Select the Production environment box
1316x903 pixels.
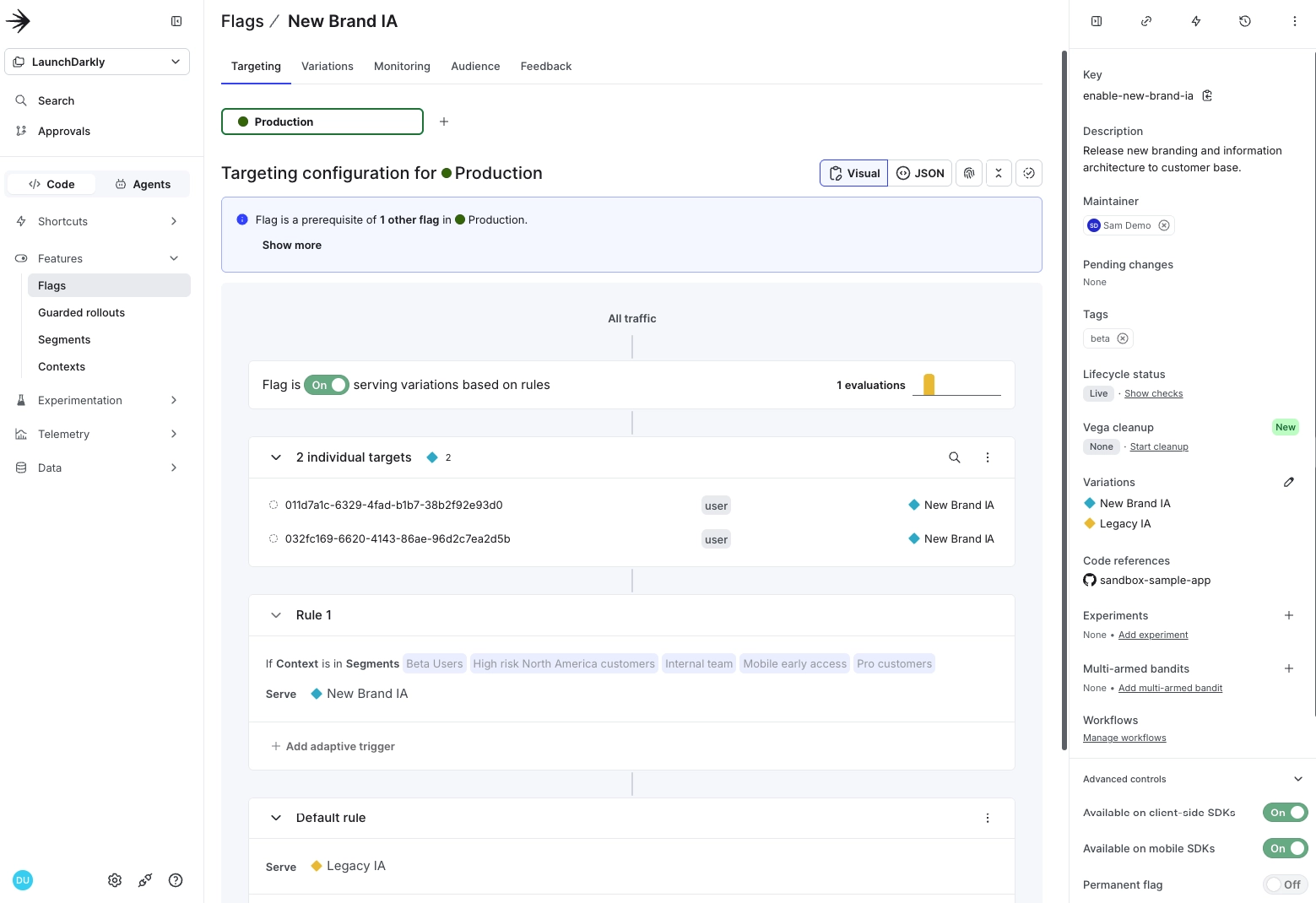(x=322, y=122)
